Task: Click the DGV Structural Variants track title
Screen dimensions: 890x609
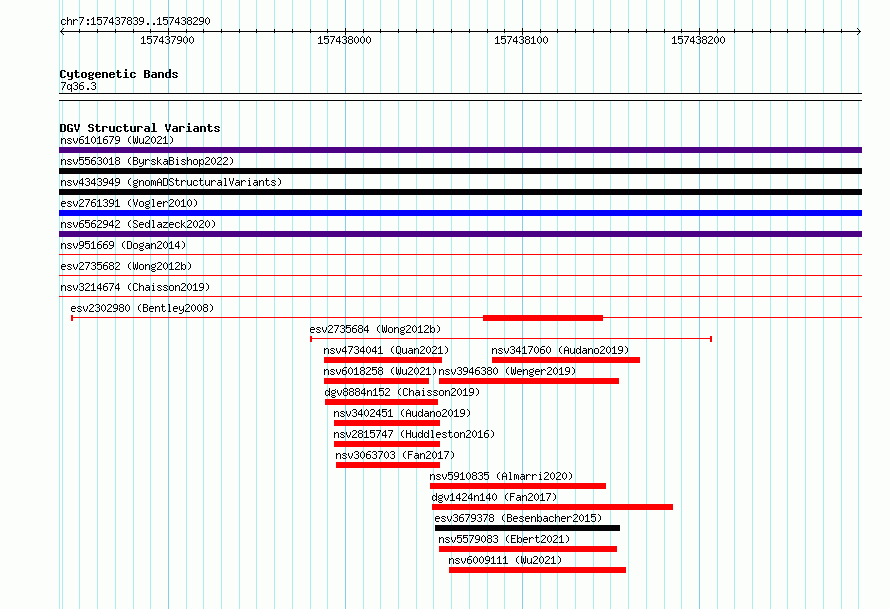Action: [x=140, y=128]
